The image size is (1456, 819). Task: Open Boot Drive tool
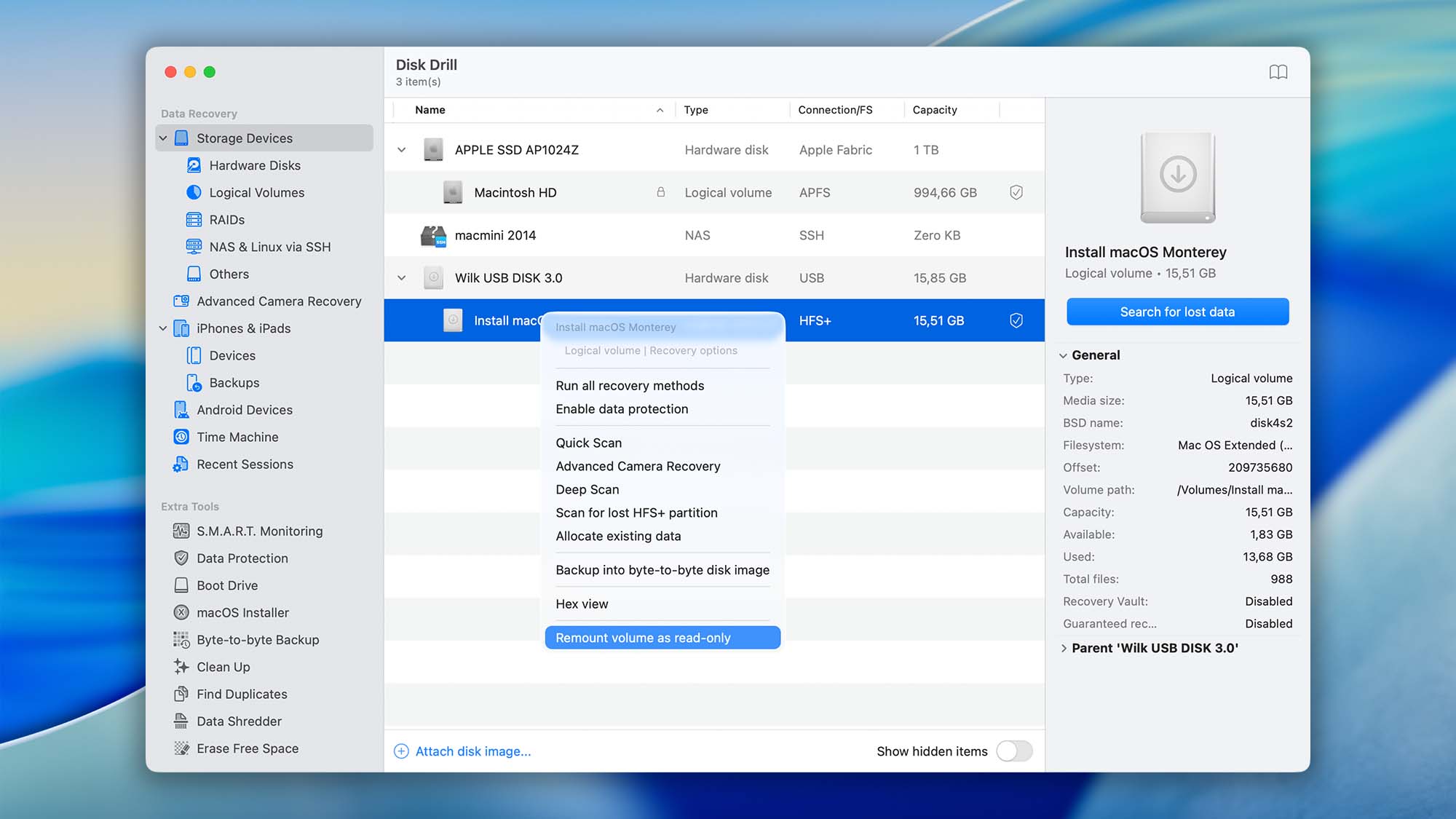click(227, 585)
